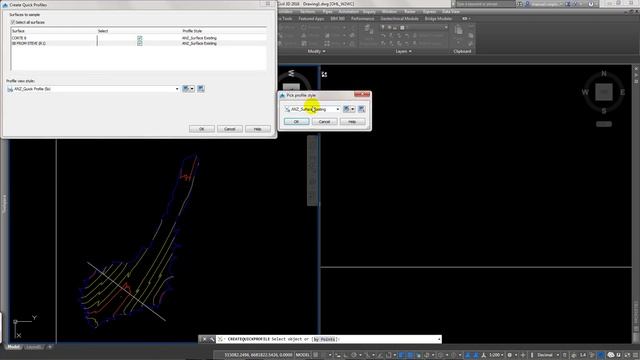Click edit style icon in Pick profile style dialog
640x360 pixels.
(346, 109)
